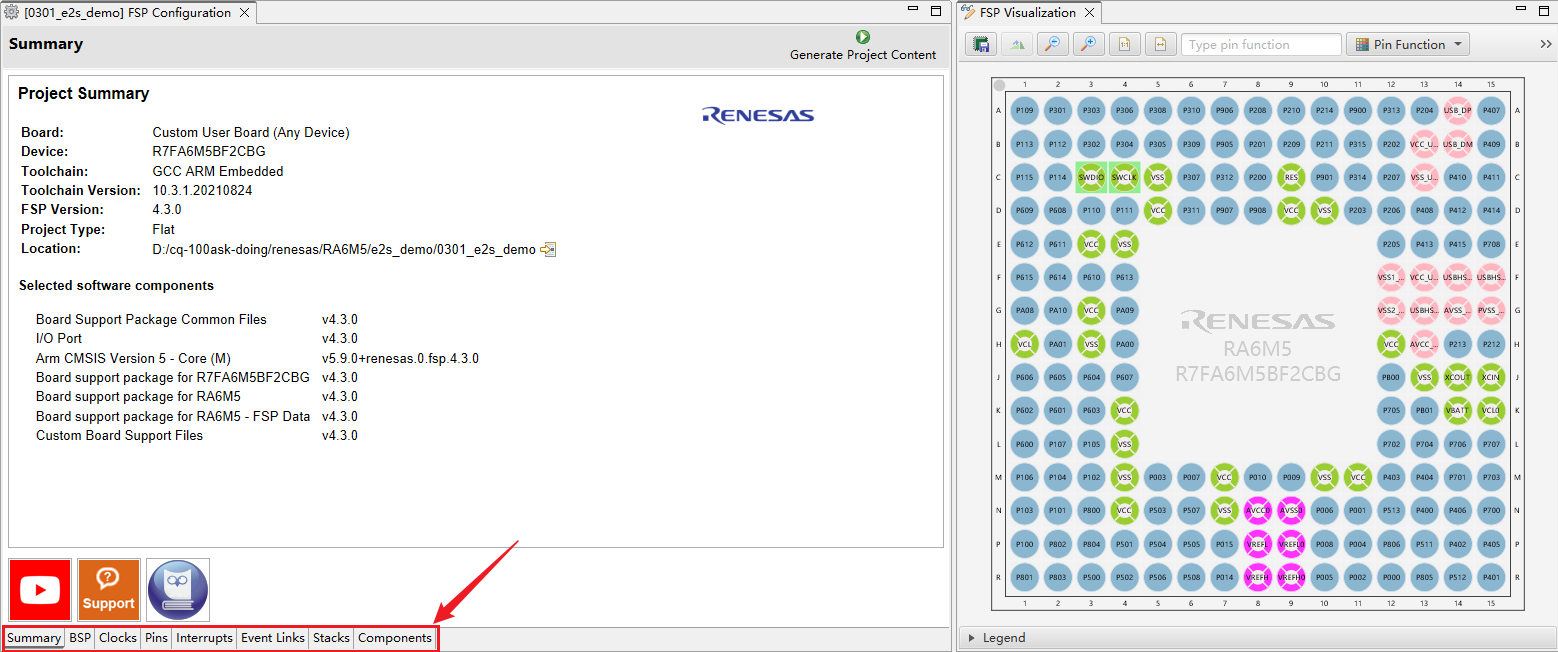Select the P015 pin
The image size is (1558, 652).
click(x=1224, y=544)
